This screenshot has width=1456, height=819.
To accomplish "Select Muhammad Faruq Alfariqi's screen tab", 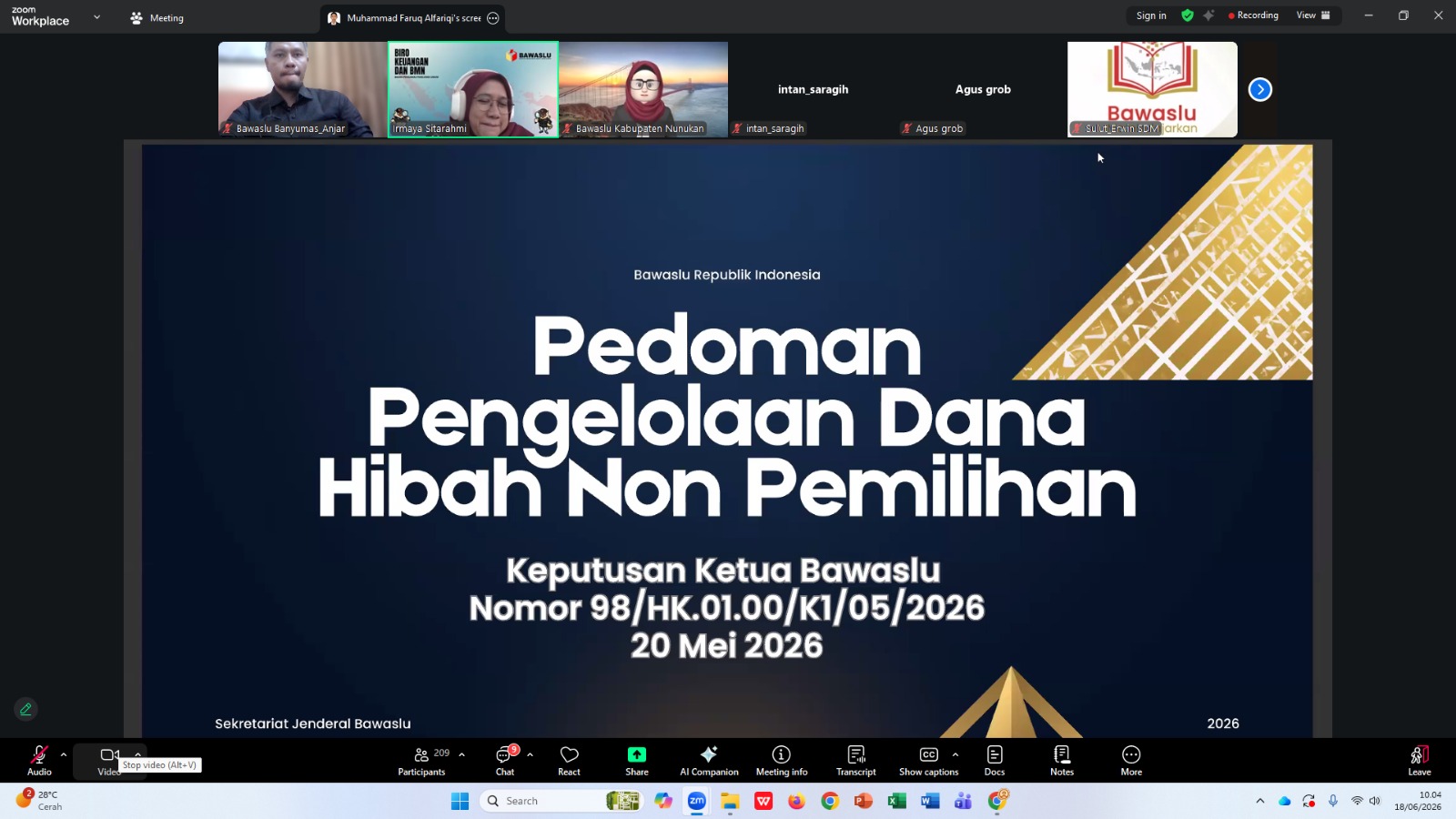I will (412, 18).
